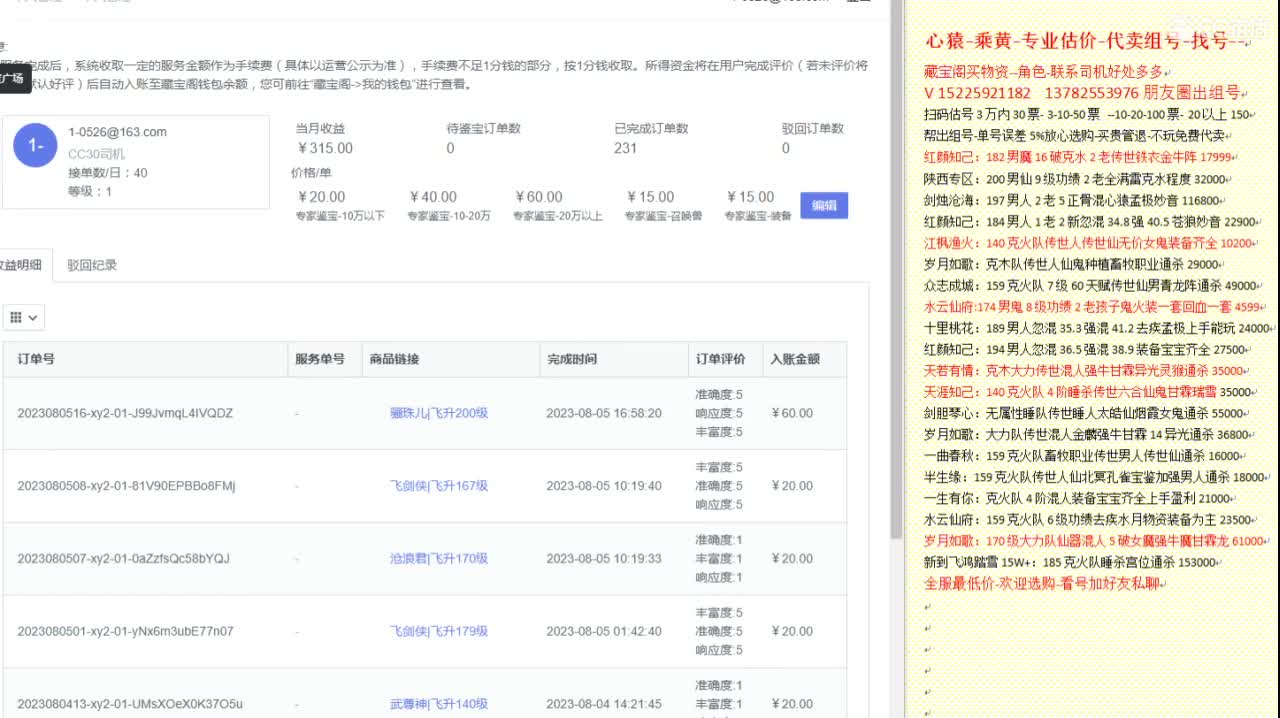Click completion time 2023-08-05 10:19:40

click(x=604, y=486)
